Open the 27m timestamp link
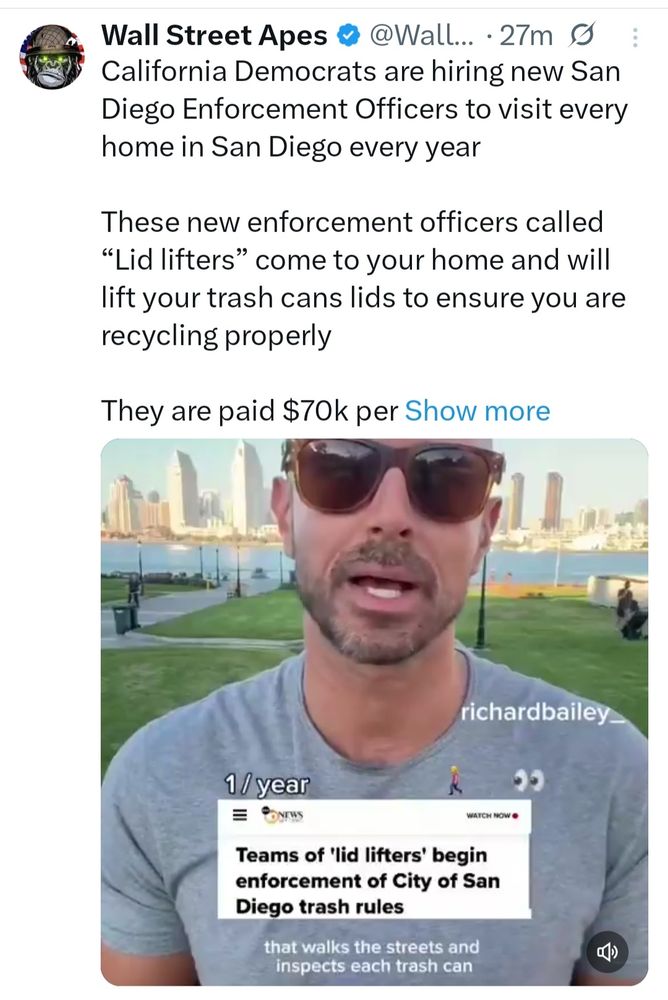Viewport: 668px width, 1000px height. [526, 36]
